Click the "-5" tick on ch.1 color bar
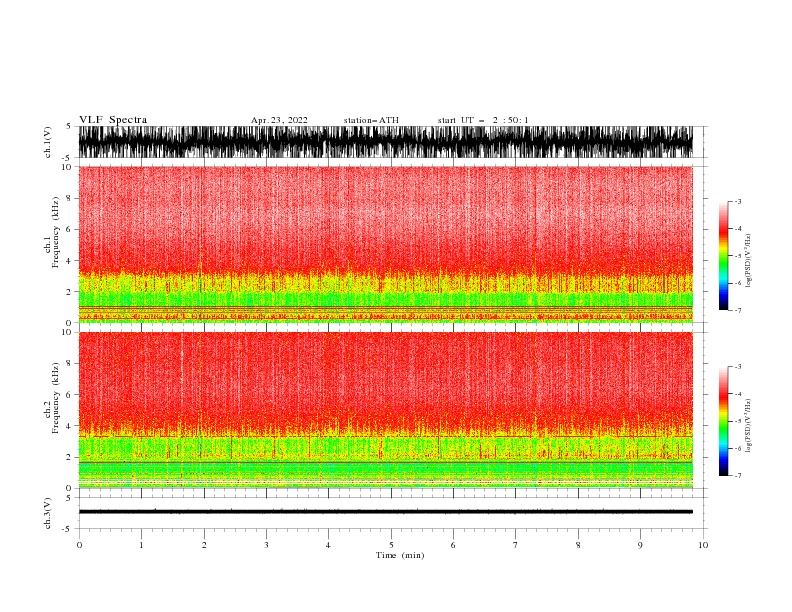792x612 pixels. (x=737, y=256)
